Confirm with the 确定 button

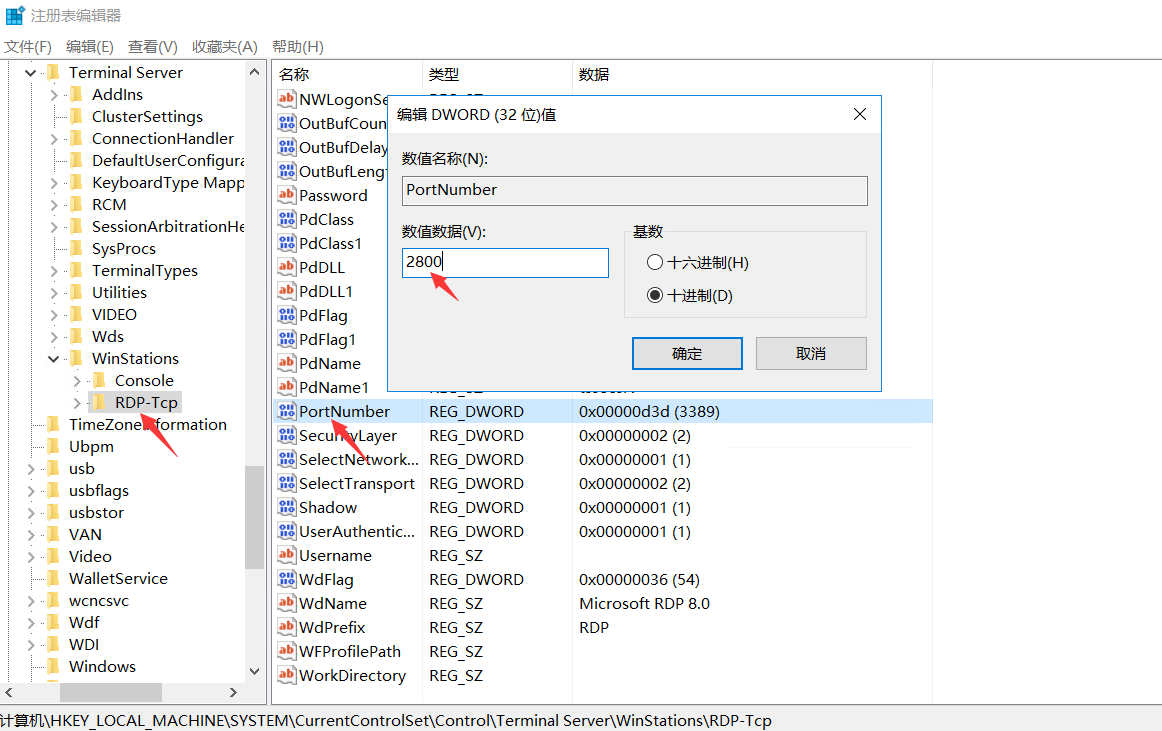coord(687,353)
